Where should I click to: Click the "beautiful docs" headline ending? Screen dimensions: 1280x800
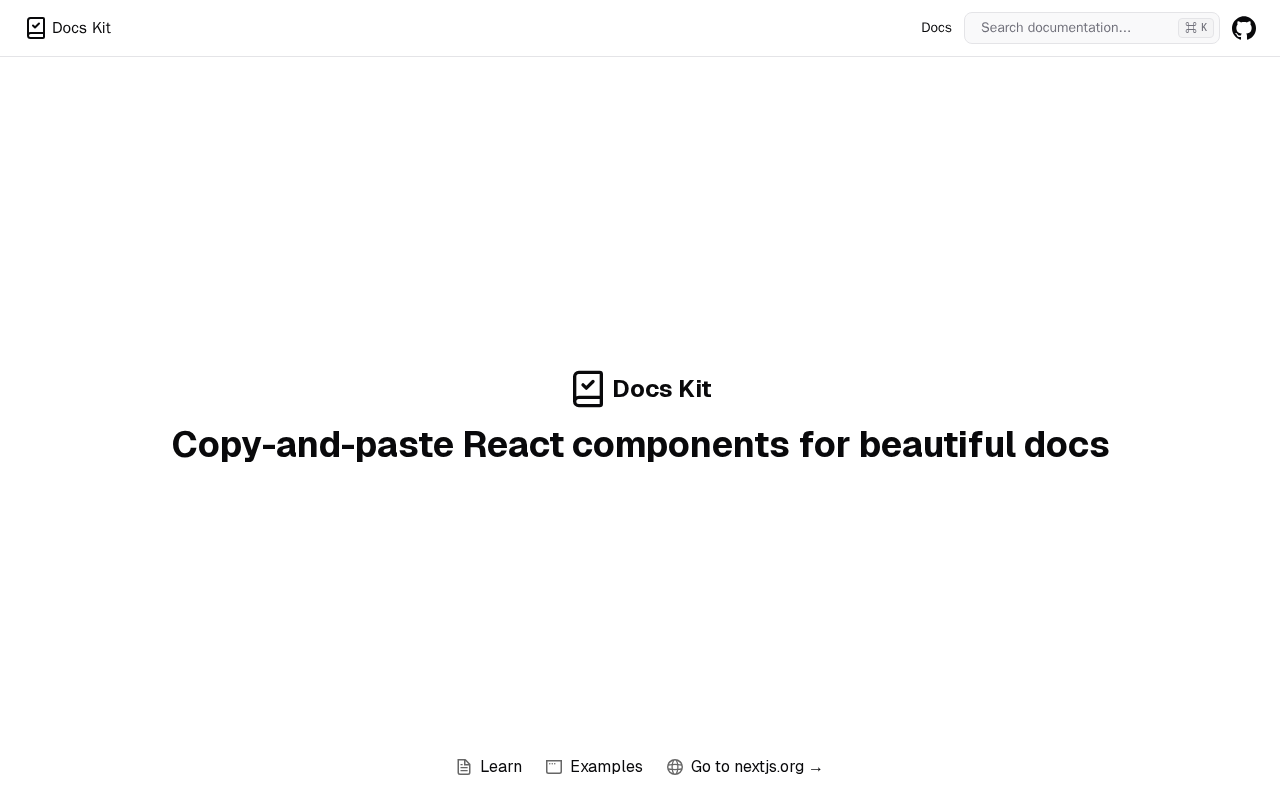pyautogui.click(x=983, y=444)
